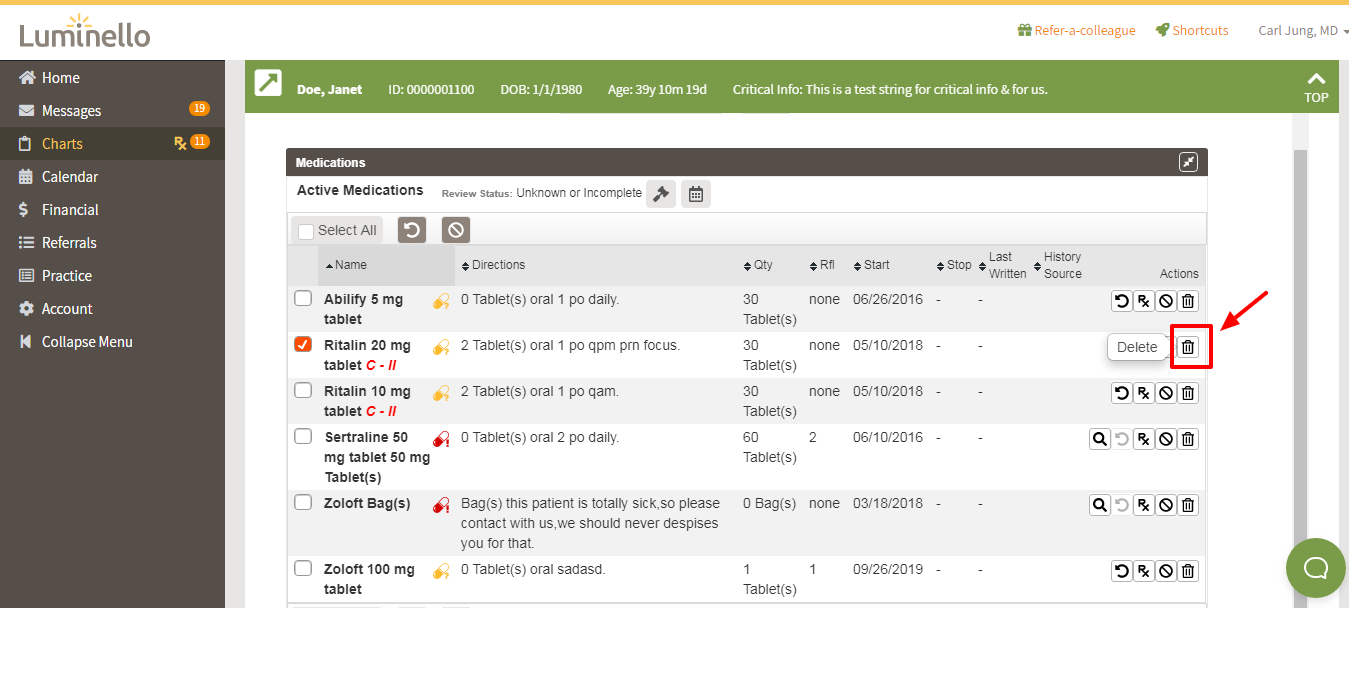Click the discontinue icon for Zoloft 100 mg

[x=1166, y=571]
